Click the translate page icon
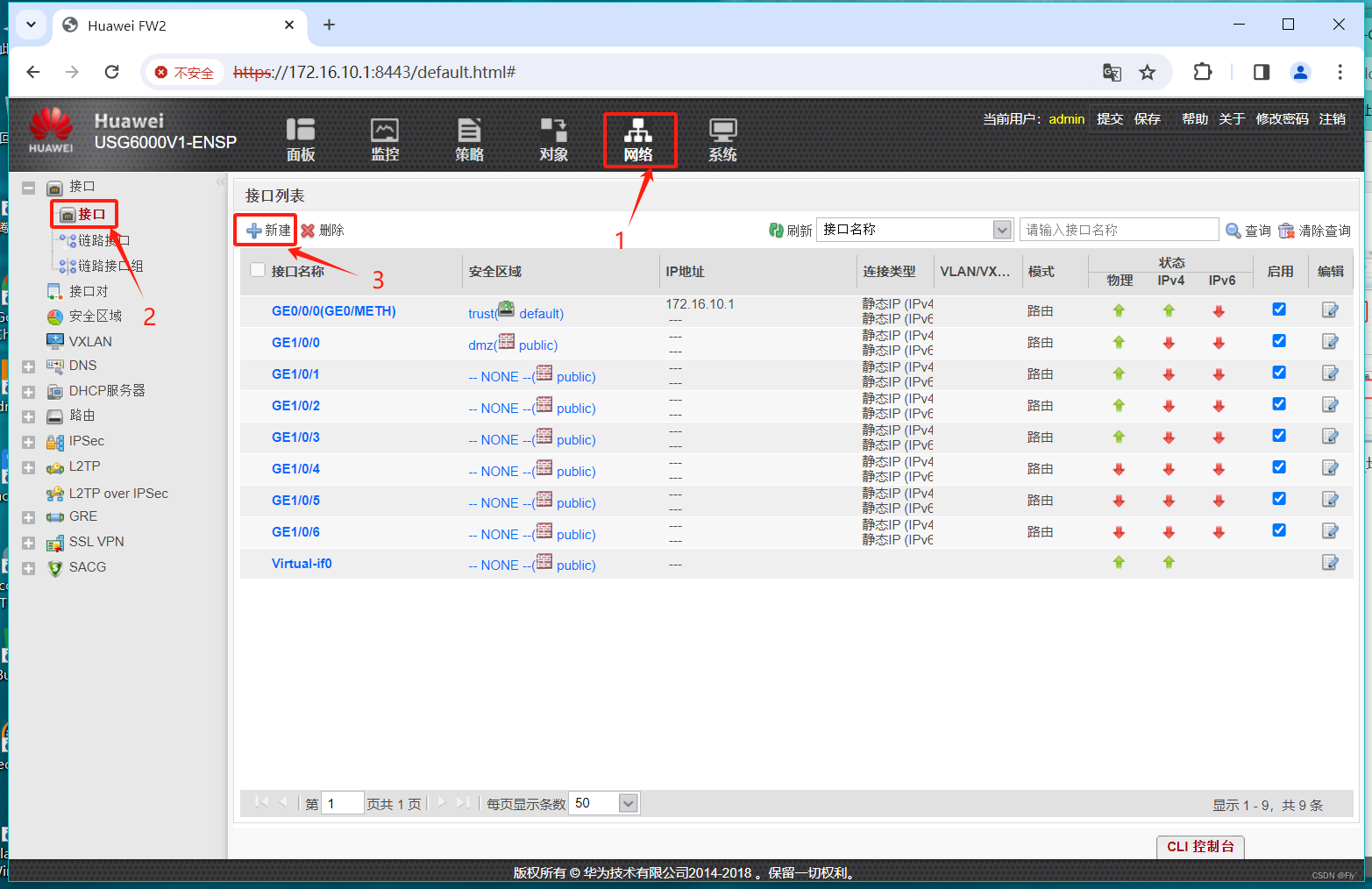This screenshot has height=889, width=1372. click(1112, 73)
